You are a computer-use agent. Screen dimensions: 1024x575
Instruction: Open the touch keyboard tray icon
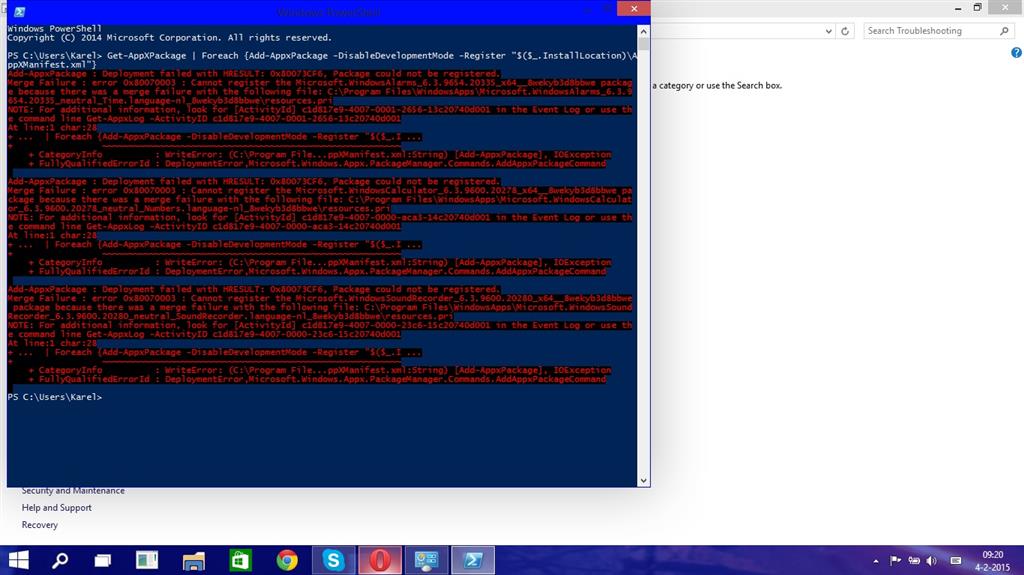pyautogui.click(x=956, y=561)
